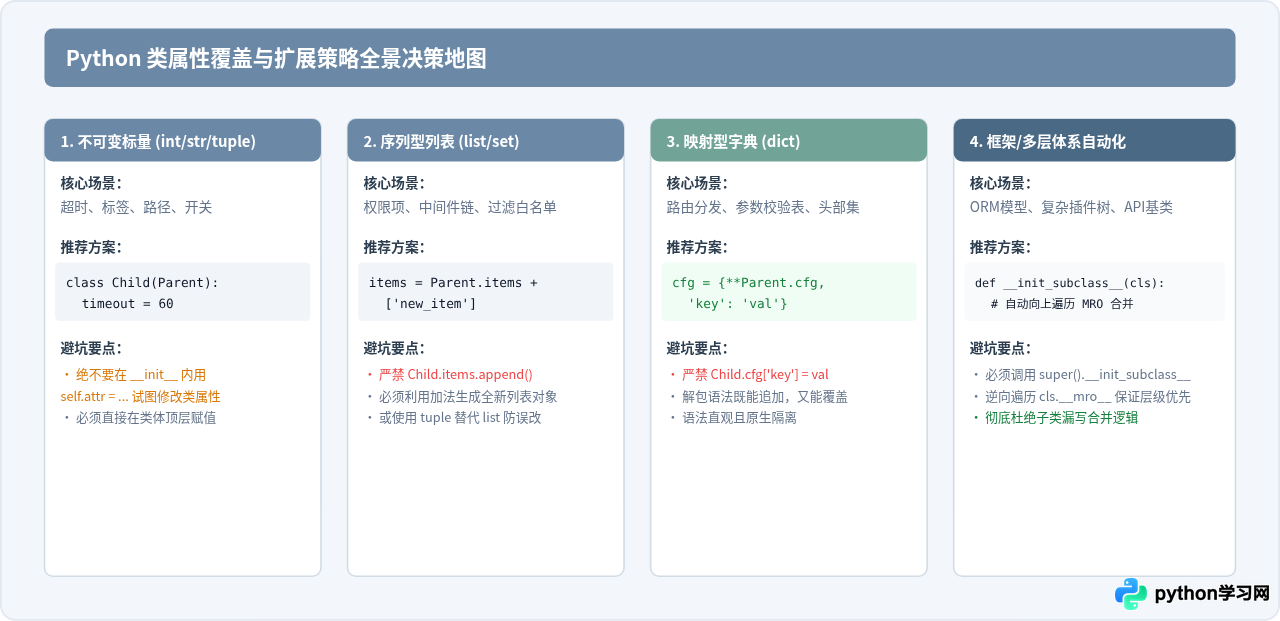Click the text '超时、标签、路径、开关'
The width and height of the screenshot is (1280, 621).
tap(136, 207)
